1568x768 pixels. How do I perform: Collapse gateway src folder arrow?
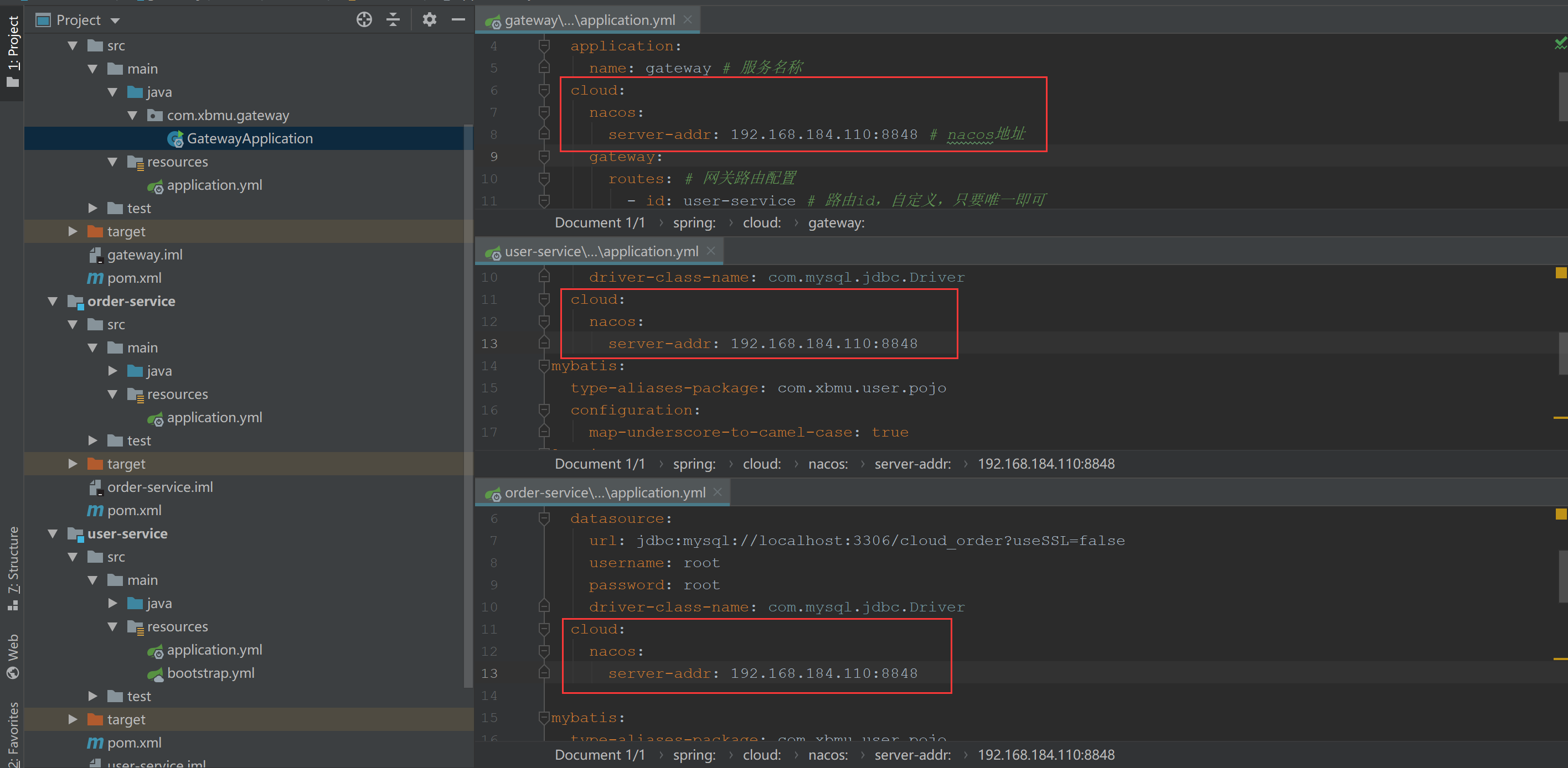(x=73, y=45)
